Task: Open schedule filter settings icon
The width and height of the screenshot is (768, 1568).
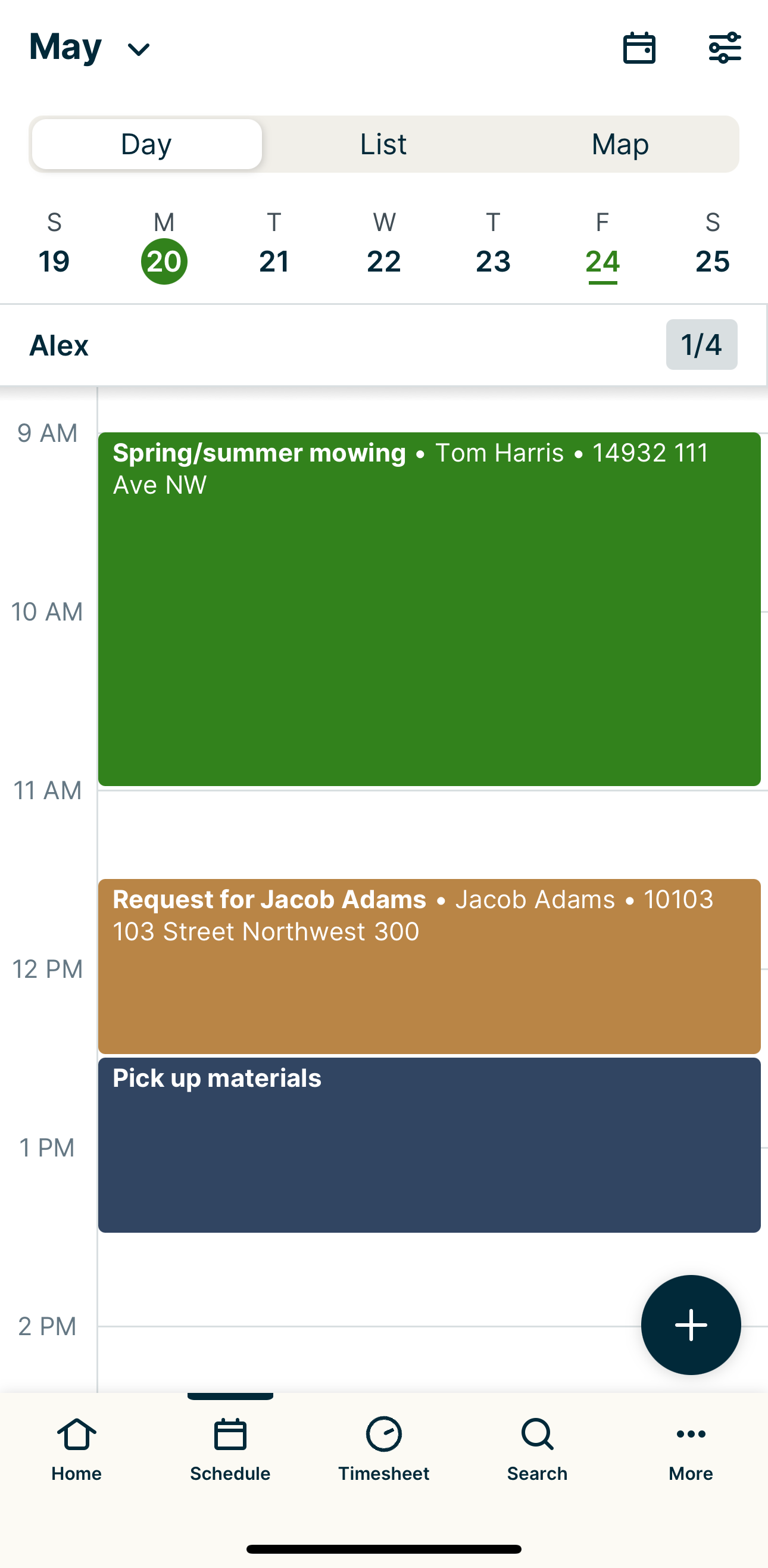Action: click(x=724, y=48)
